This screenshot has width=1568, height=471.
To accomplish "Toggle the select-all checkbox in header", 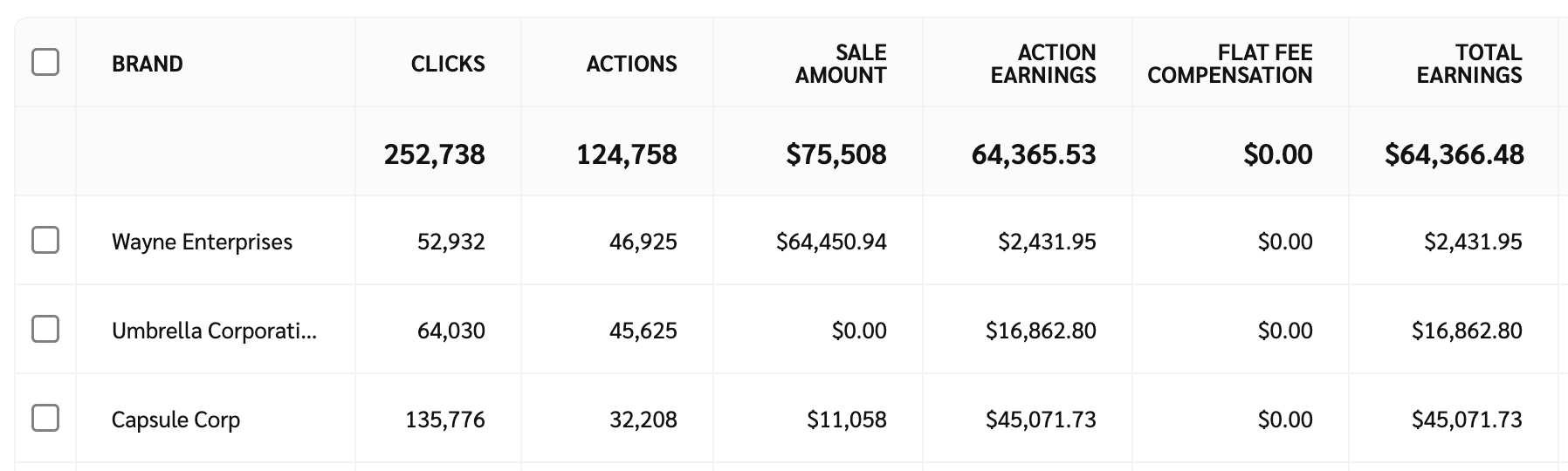I will click(45, 63).
